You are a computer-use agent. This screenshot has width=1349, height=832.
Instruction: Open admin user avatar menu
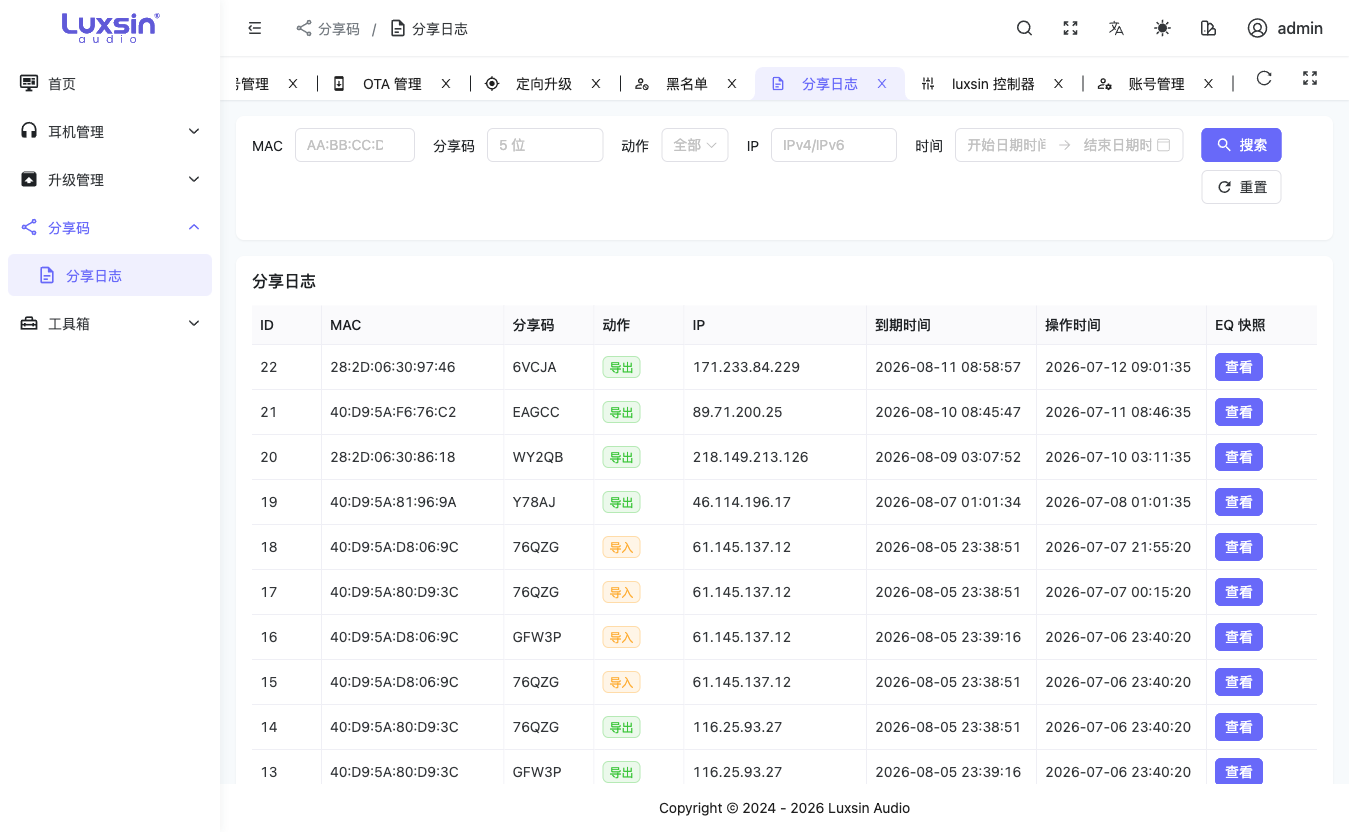[x=1285, y=28]
